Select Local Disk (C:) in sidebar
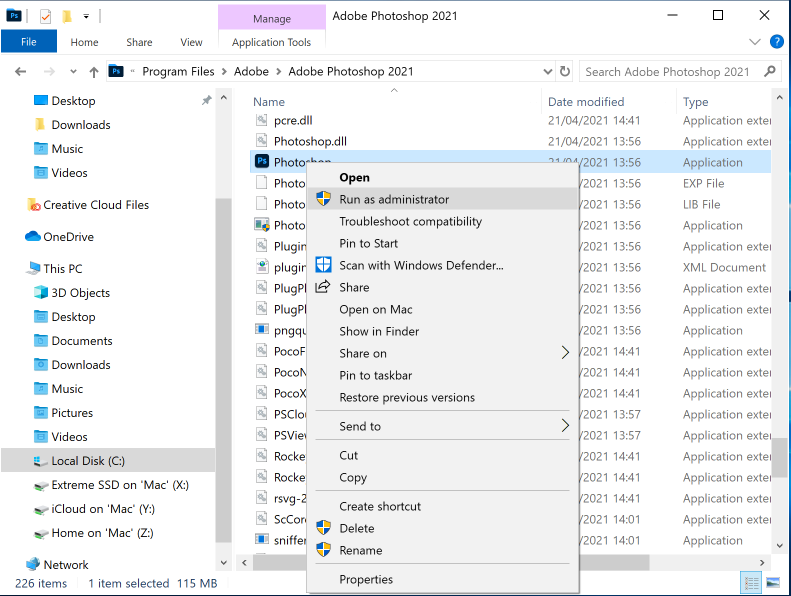This screenshot has height=596, width=791. (108, 460)
